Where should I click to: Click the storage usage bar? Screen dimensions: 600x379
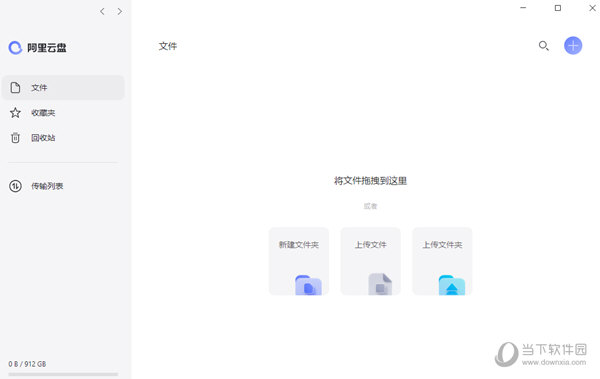point(63,374)
